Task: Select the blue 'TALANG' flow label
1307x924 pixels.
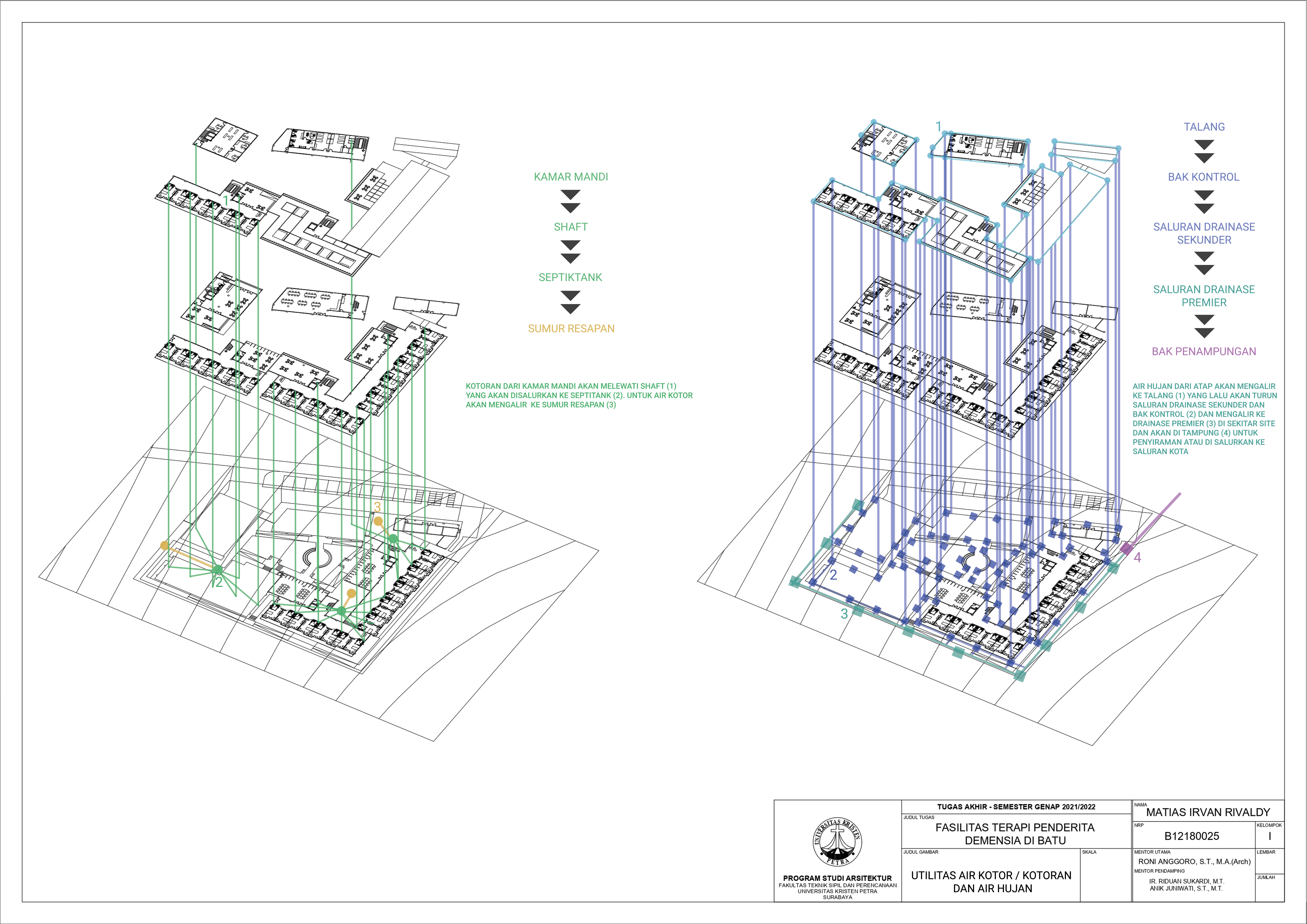Action: (x=1204, y=127)
